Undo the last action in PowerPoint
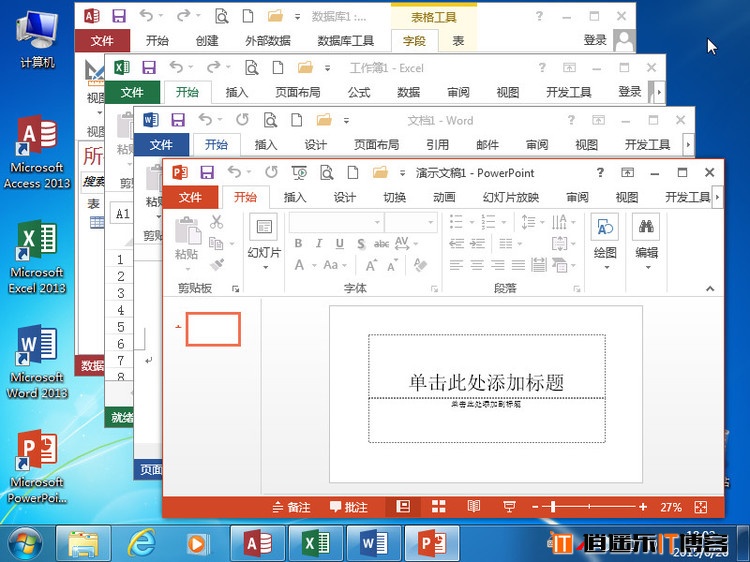Screen dimensions: 750x562 point(234,171)
